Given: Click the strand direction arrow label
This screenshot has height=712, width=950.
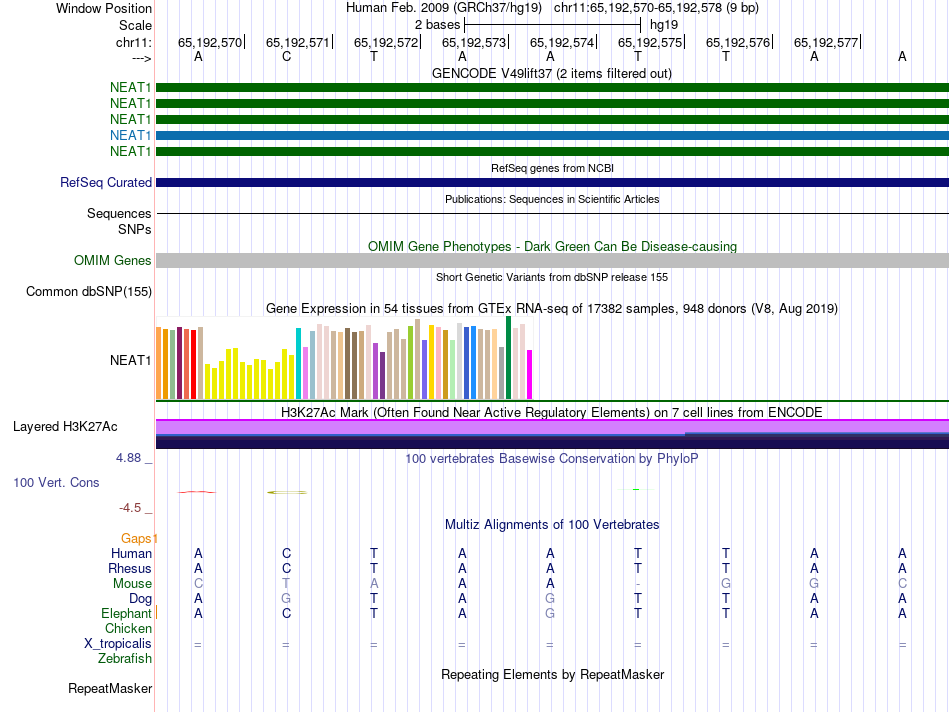Looking at the screenshot, I should pyautogui.click(x=142, y=58).
